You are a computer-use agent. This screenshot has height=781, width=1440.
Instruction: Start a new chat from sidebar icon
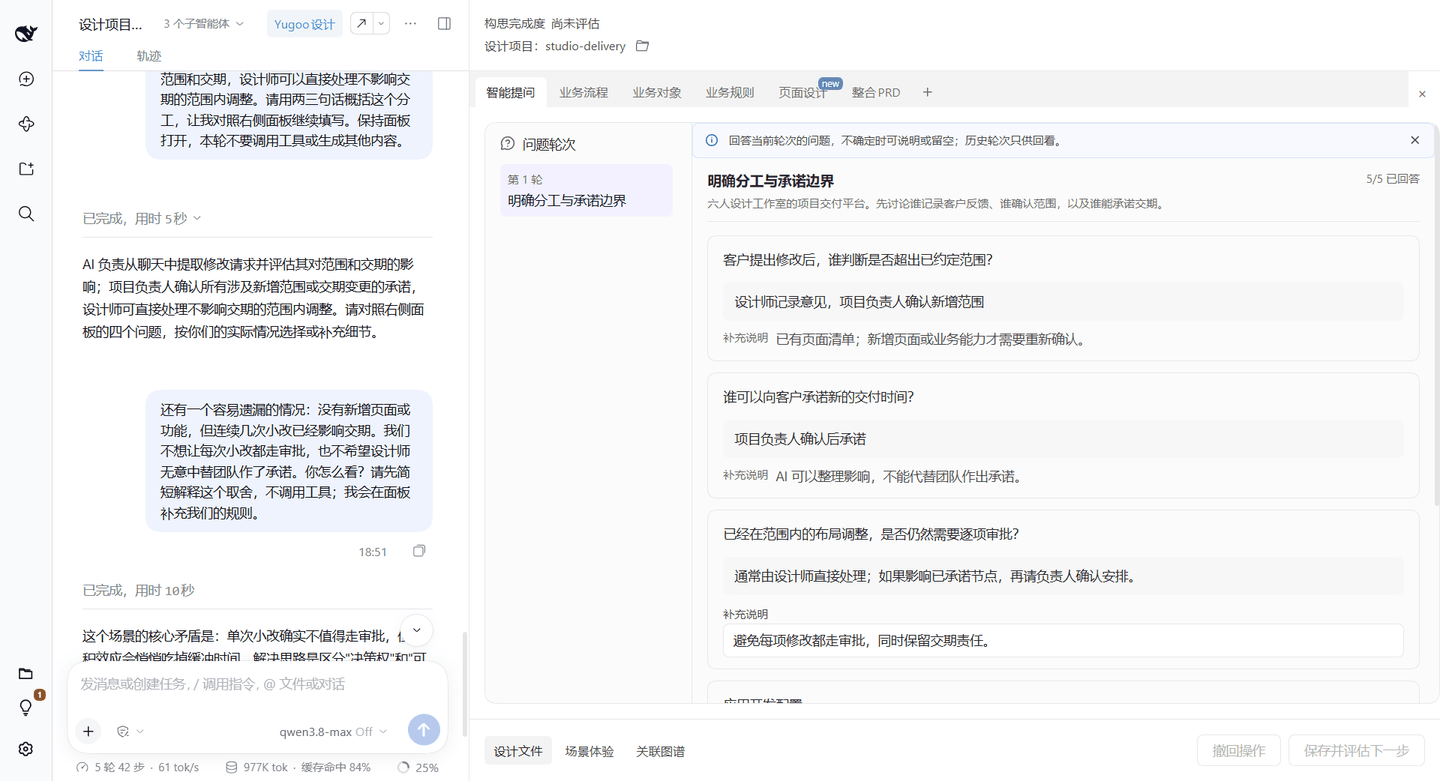pyautogui.click(x=26, y=79)
